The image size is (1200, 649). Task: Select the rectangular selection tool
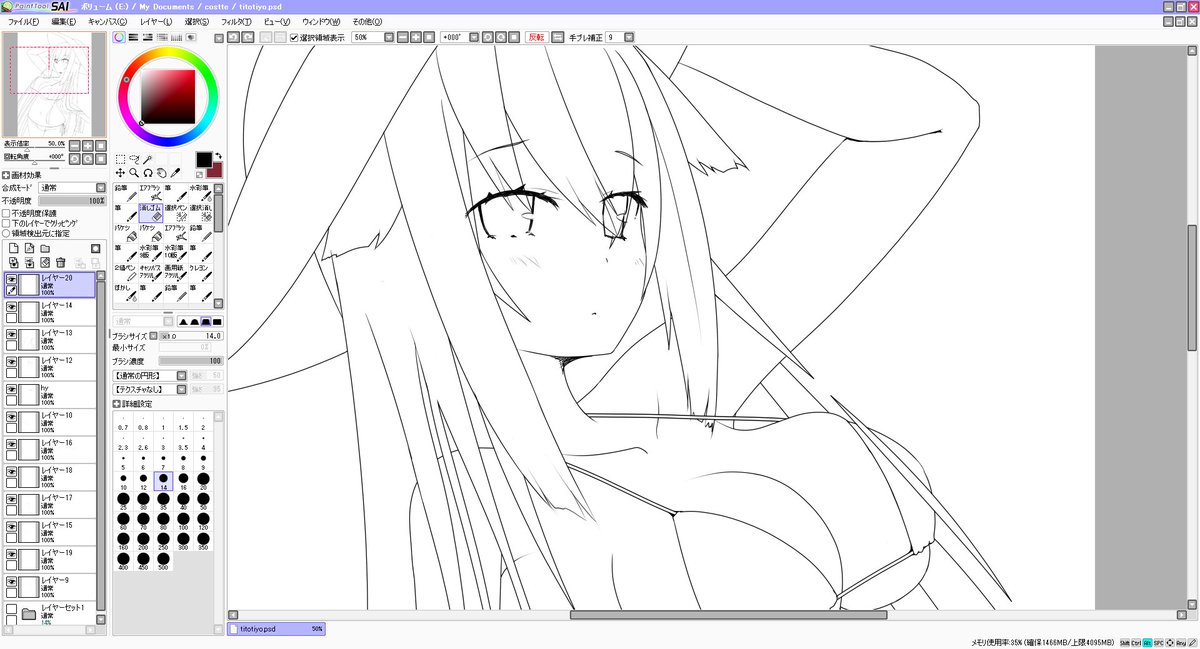tap(120, 159)
